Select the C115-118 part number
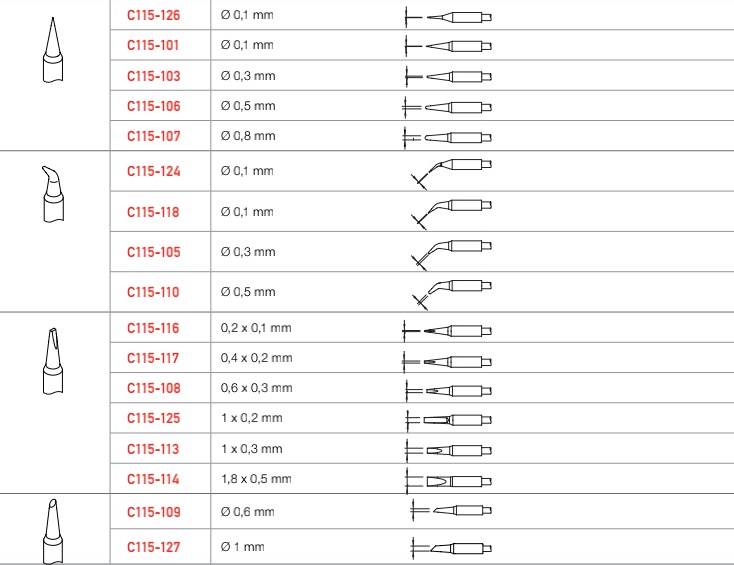The image size is (734, 565). click(153, 212)
